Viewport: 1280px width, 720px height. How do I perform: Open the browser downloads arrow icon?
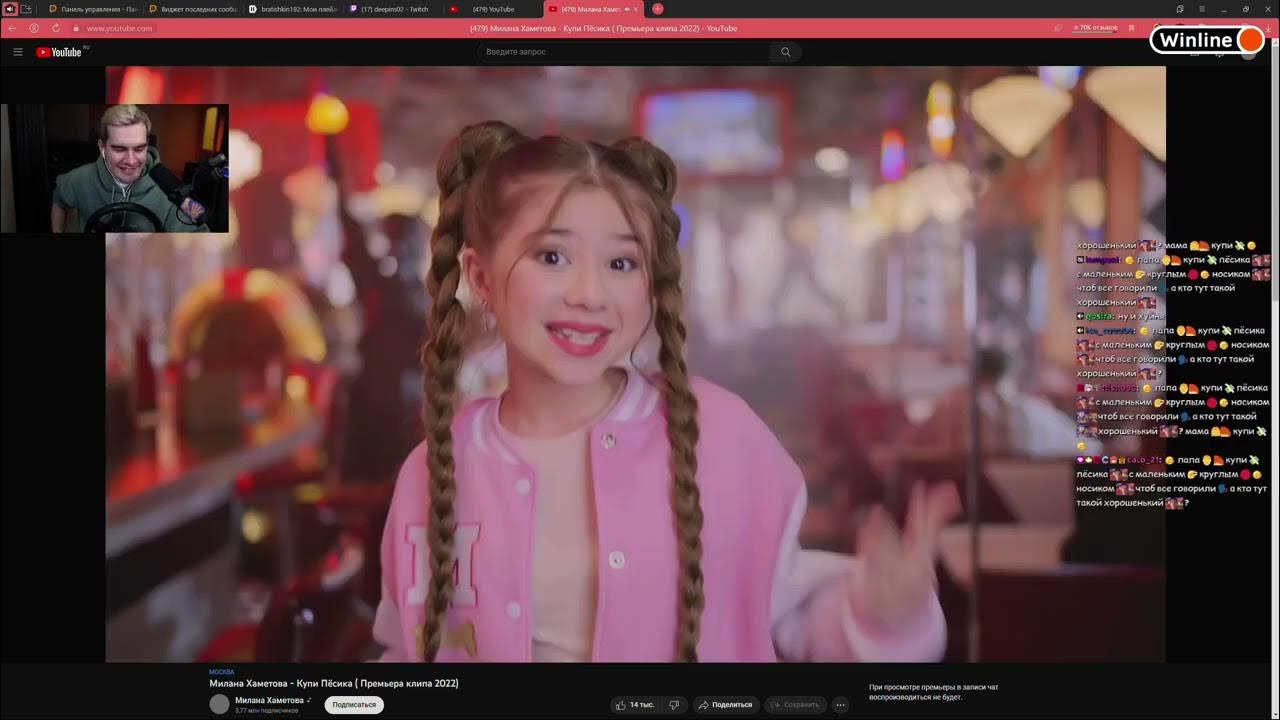(x=1267, y=28)
